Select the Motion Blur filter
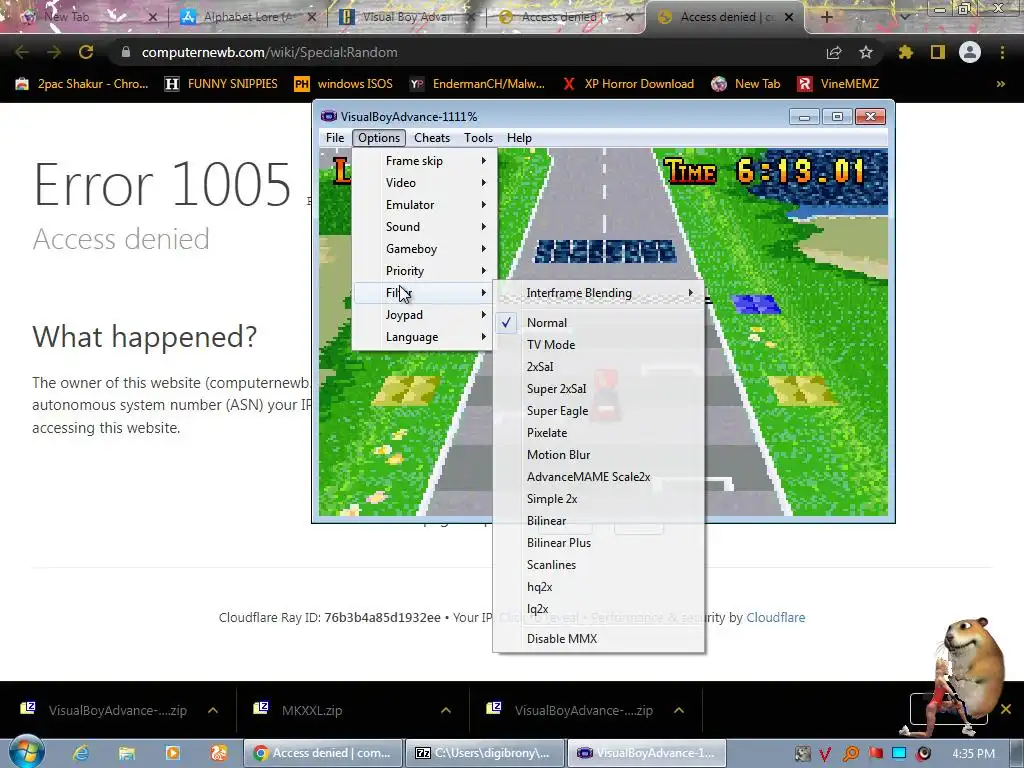Viewport: 1024px width, 768px height. (598, 455)
